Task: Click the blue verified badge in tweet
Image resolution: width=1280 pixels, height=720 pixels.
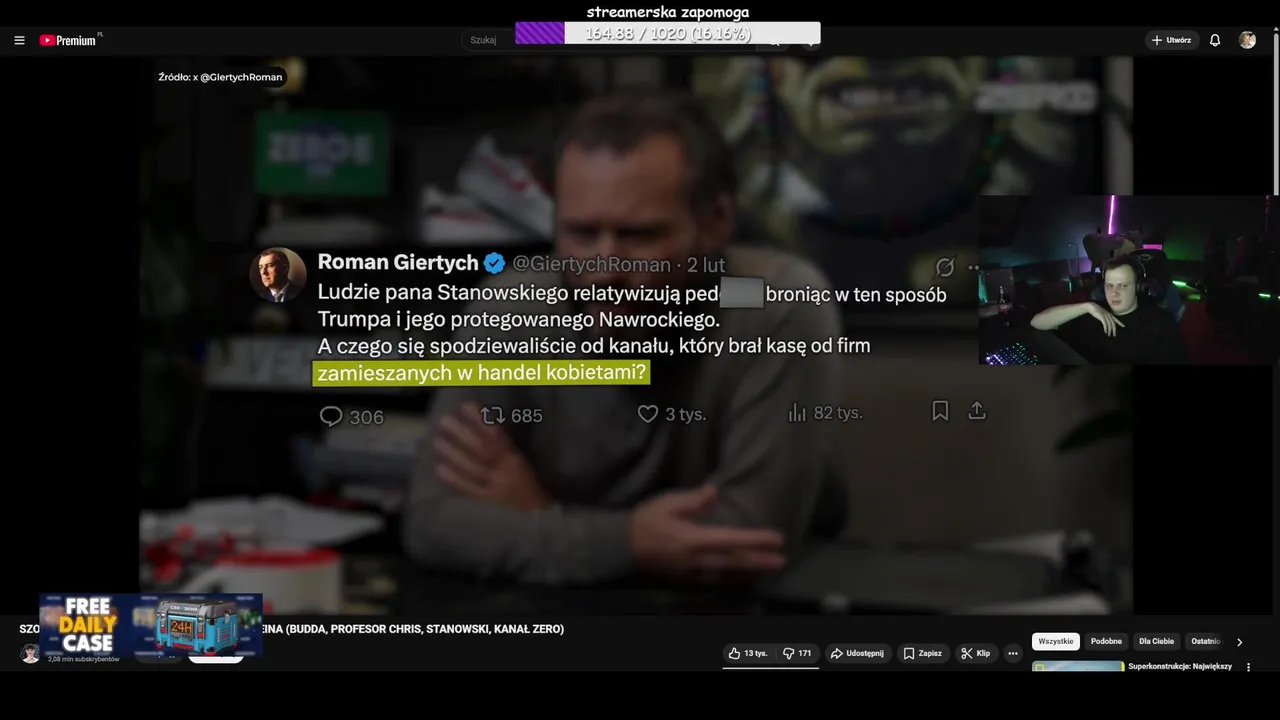Action: coord(495,263)
